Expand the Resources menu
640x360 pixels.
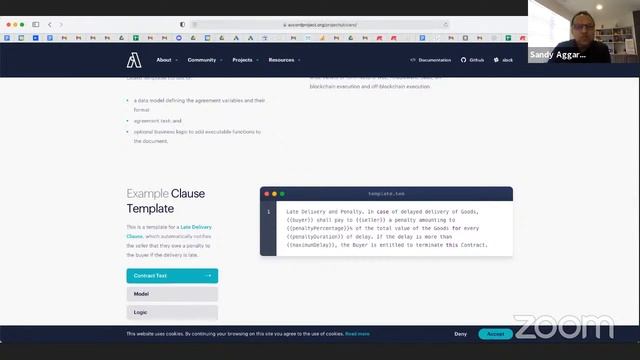tap(284, 60)
